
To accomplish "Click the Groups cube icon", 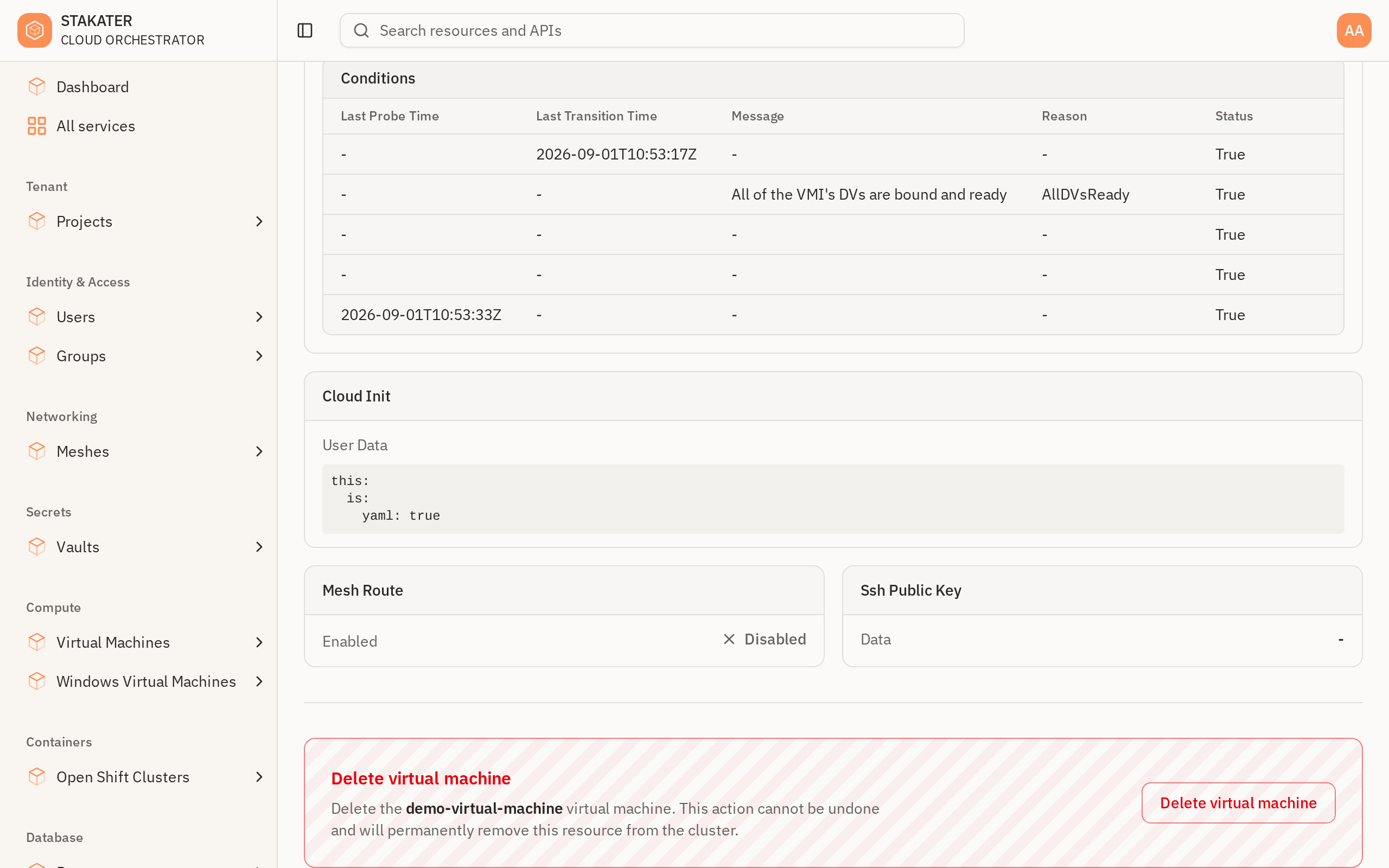I will [x=37, y=355].
